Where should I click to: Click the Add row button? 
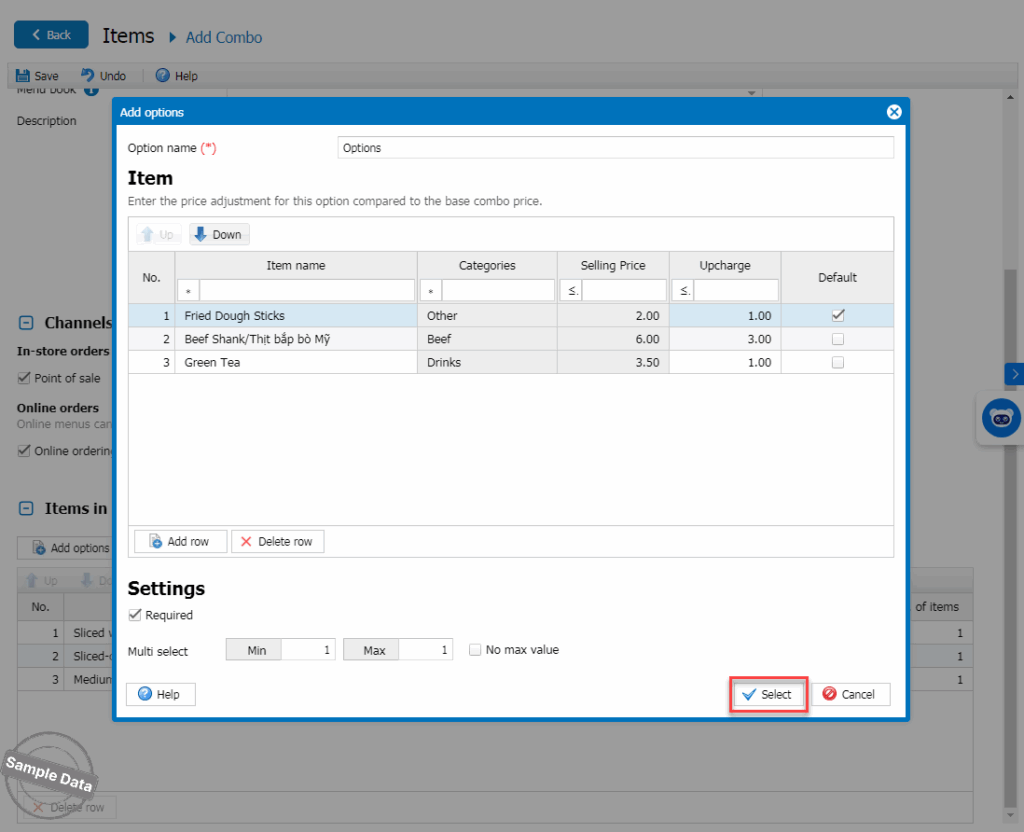180,541
